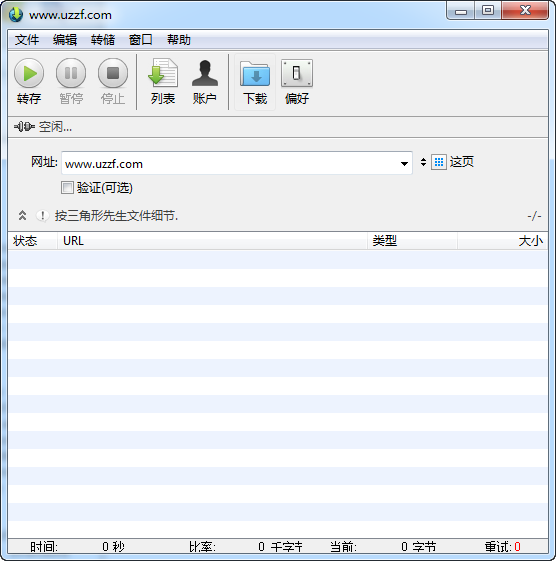The width and height of the screenshot is (556, 561).
Task: Click the grid icon beside 这页
Action: pos(439,162)
